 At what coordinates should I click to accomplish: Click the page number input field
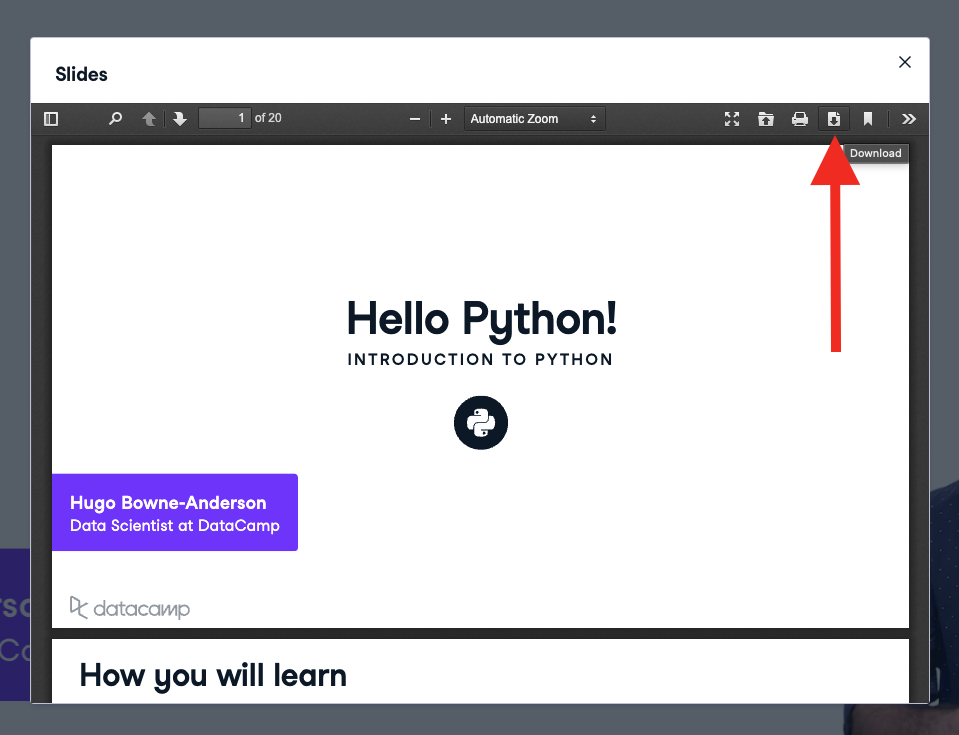point(224,119)
